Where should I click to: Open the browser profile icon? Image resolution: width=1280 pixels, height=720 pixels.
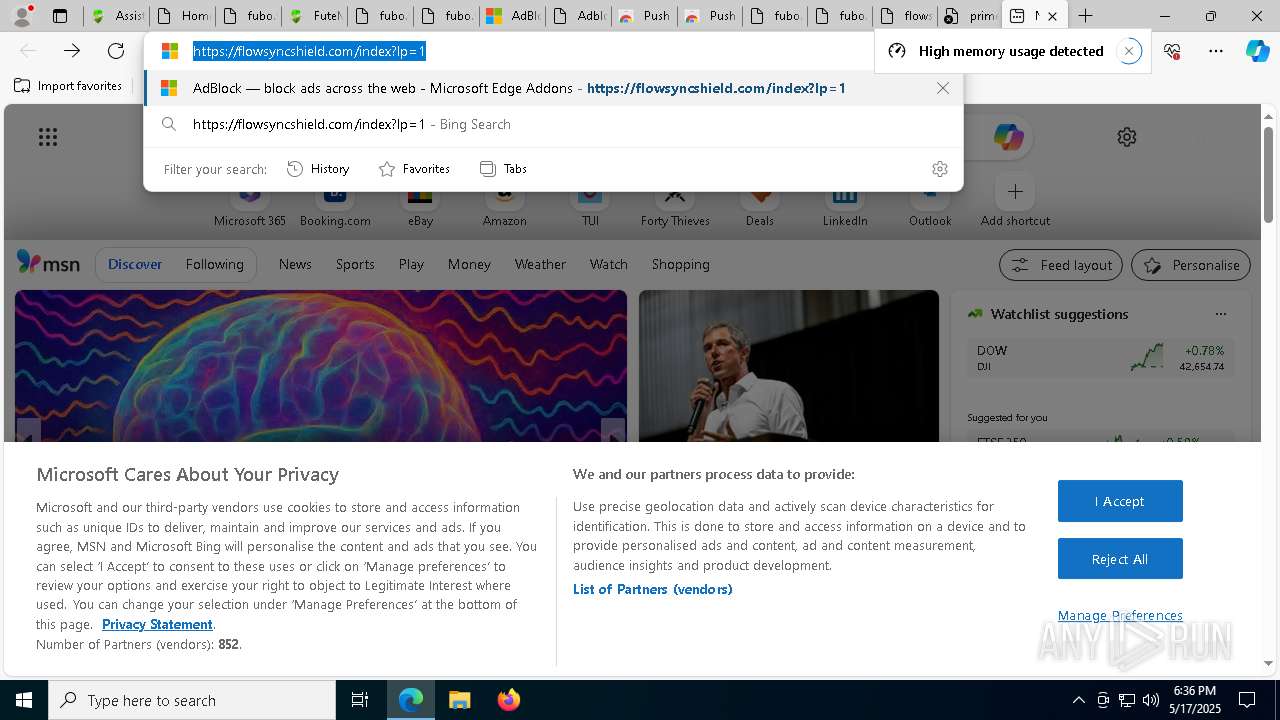[x=22, y=16]
